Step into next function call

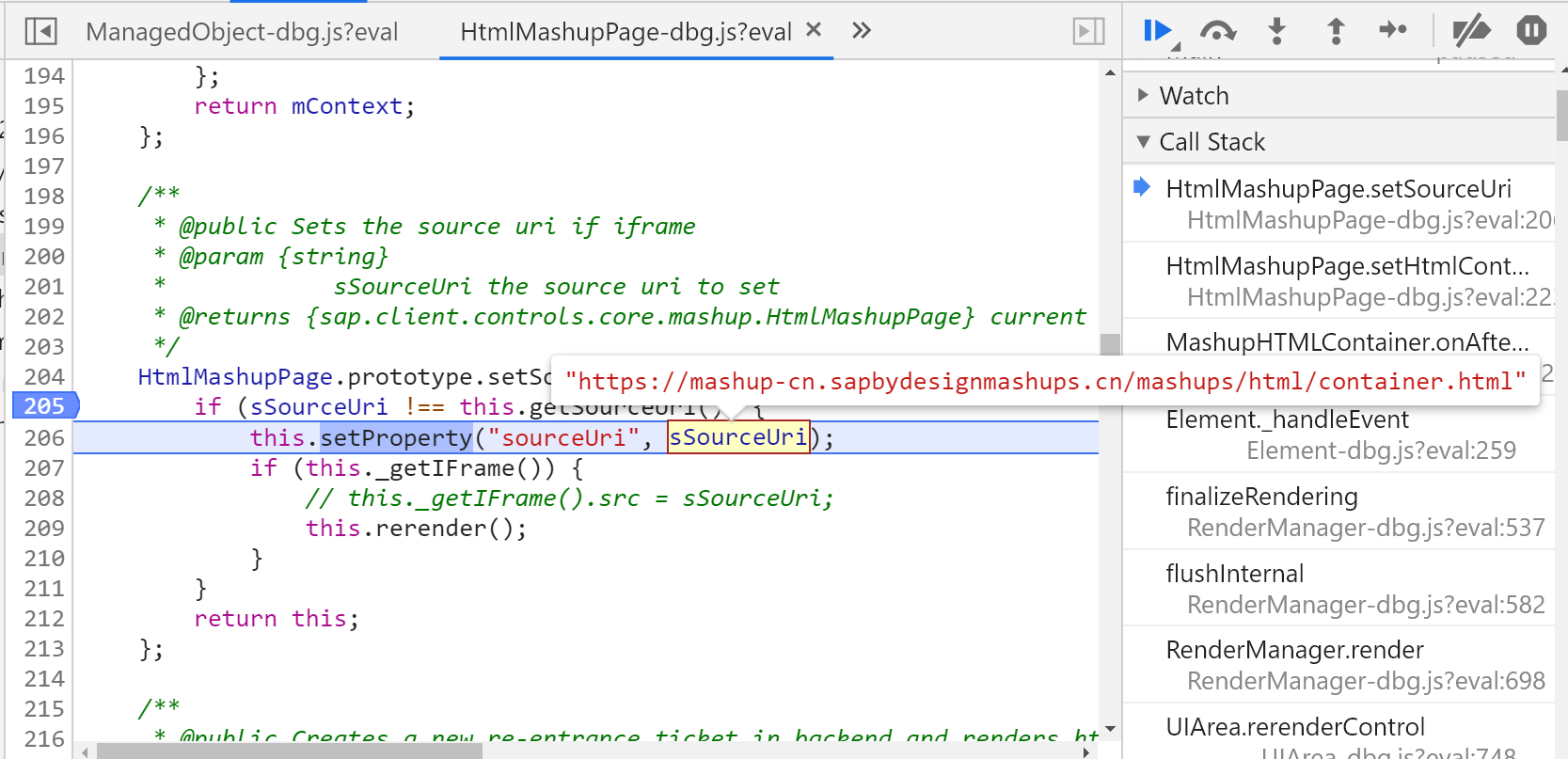point(1277,31)
